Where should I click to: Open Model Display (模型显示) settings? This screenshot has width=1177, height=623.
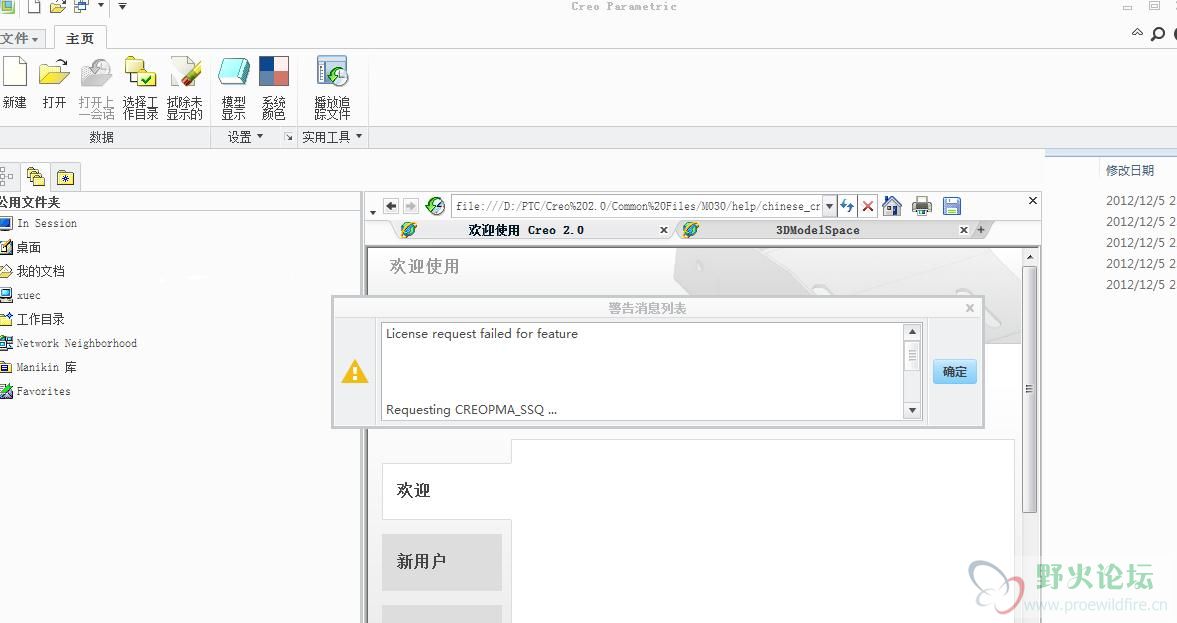(233, 72)
